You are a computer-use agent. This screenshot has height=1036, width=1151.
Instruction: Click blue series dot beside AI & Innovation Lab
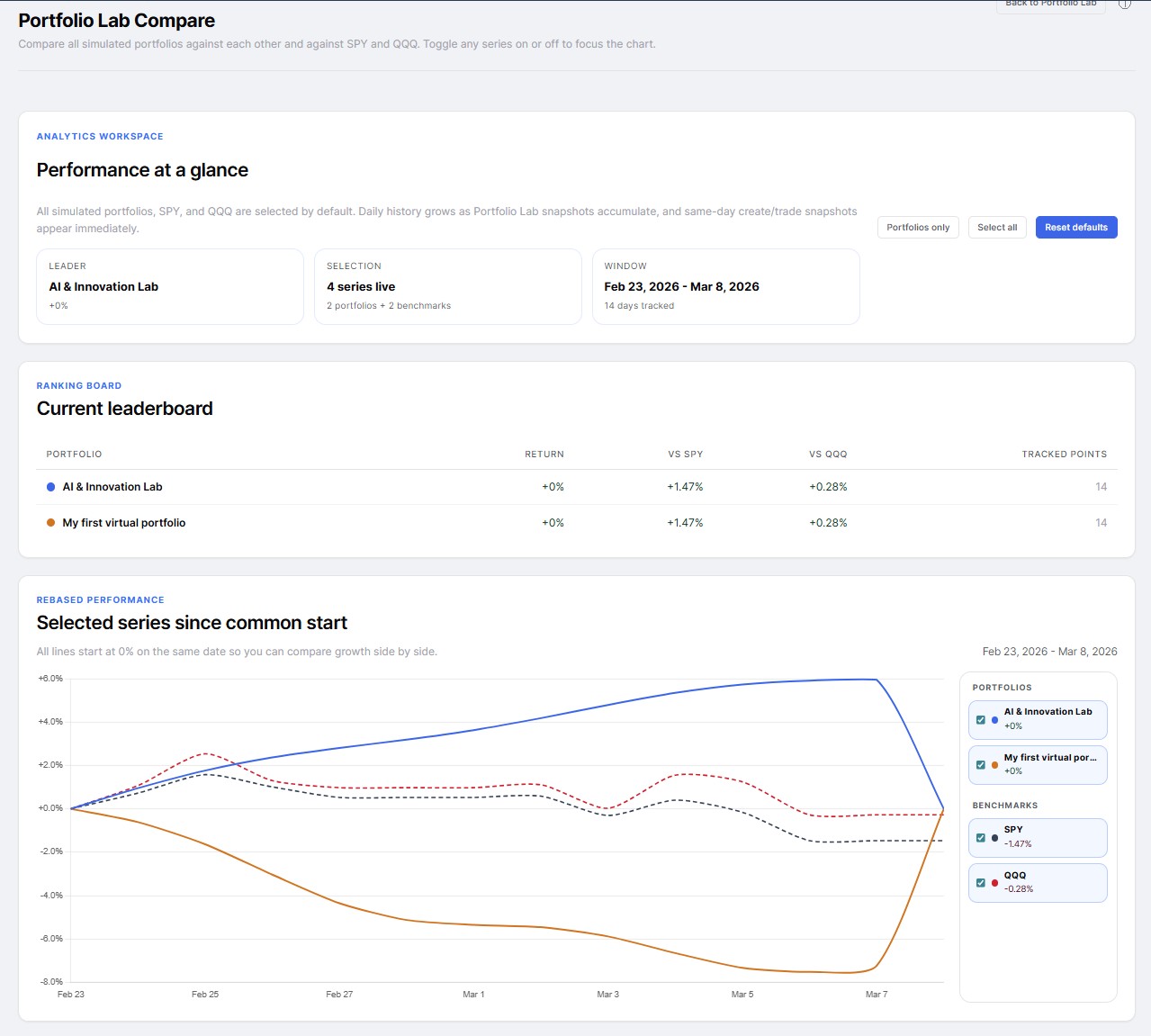tap(50, 486)
